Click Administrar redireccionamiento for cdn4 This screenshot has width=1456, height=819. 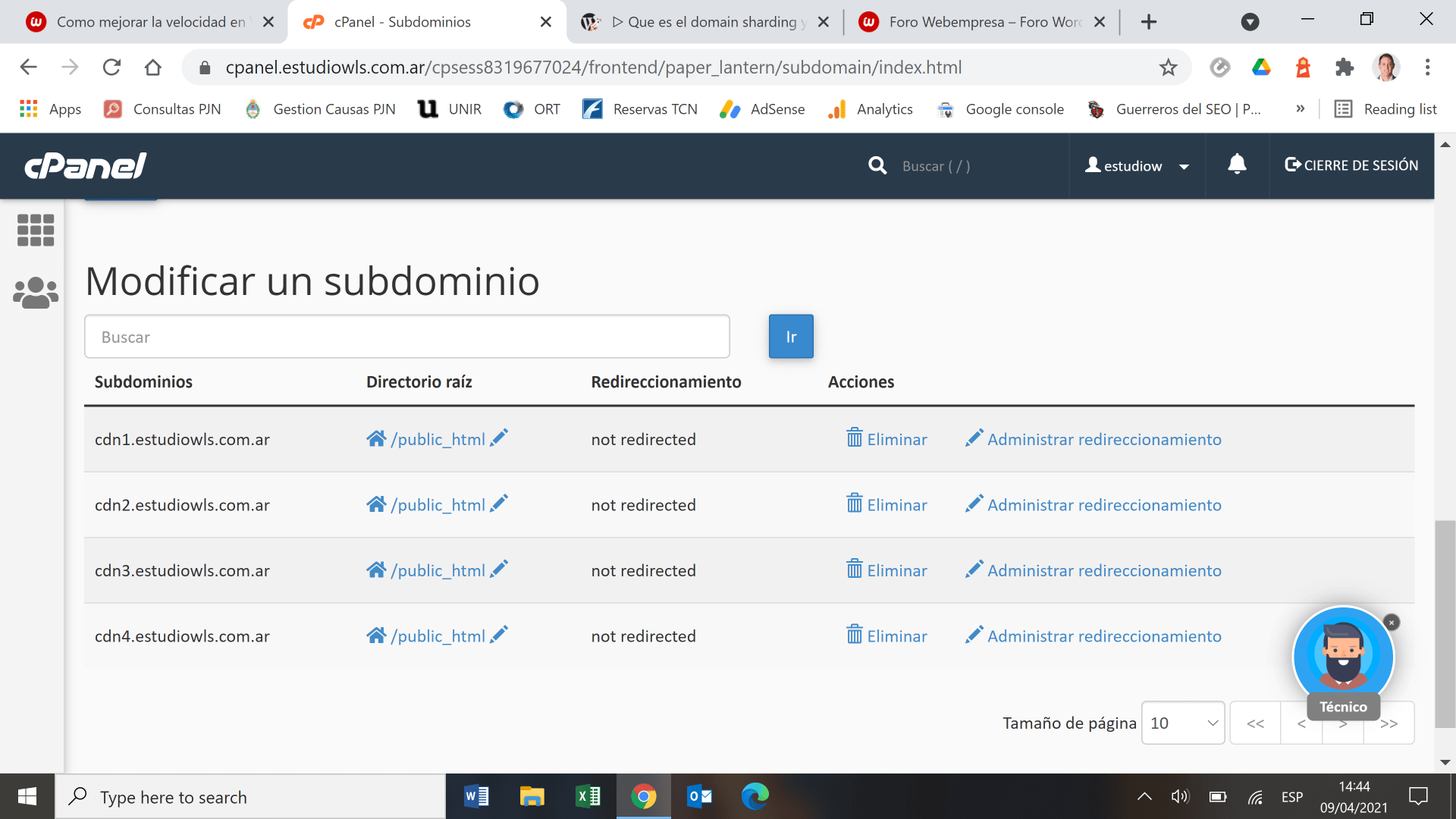coord(1104,636)
